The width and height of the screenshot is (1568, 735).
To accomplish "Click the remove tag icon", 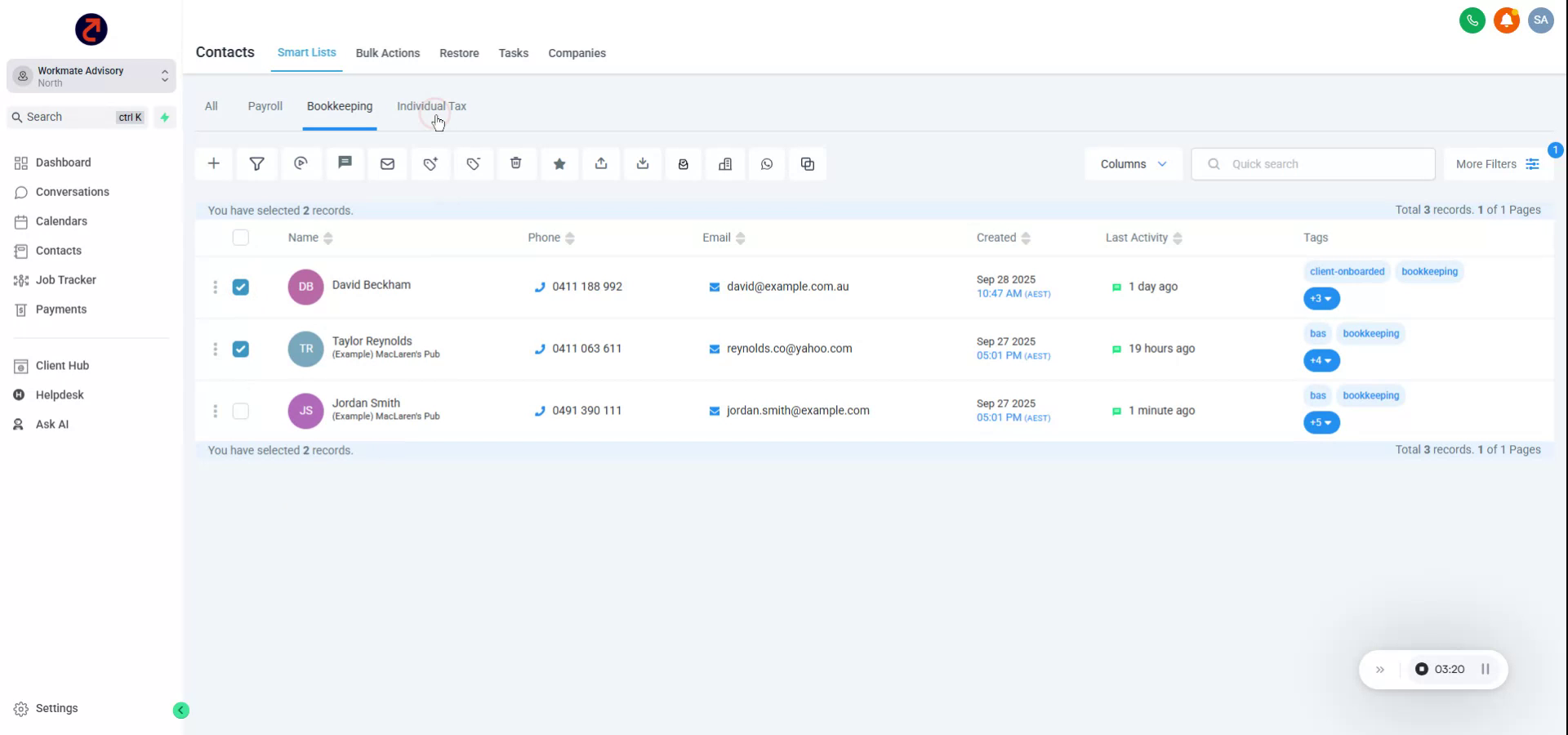I will 474,163.
